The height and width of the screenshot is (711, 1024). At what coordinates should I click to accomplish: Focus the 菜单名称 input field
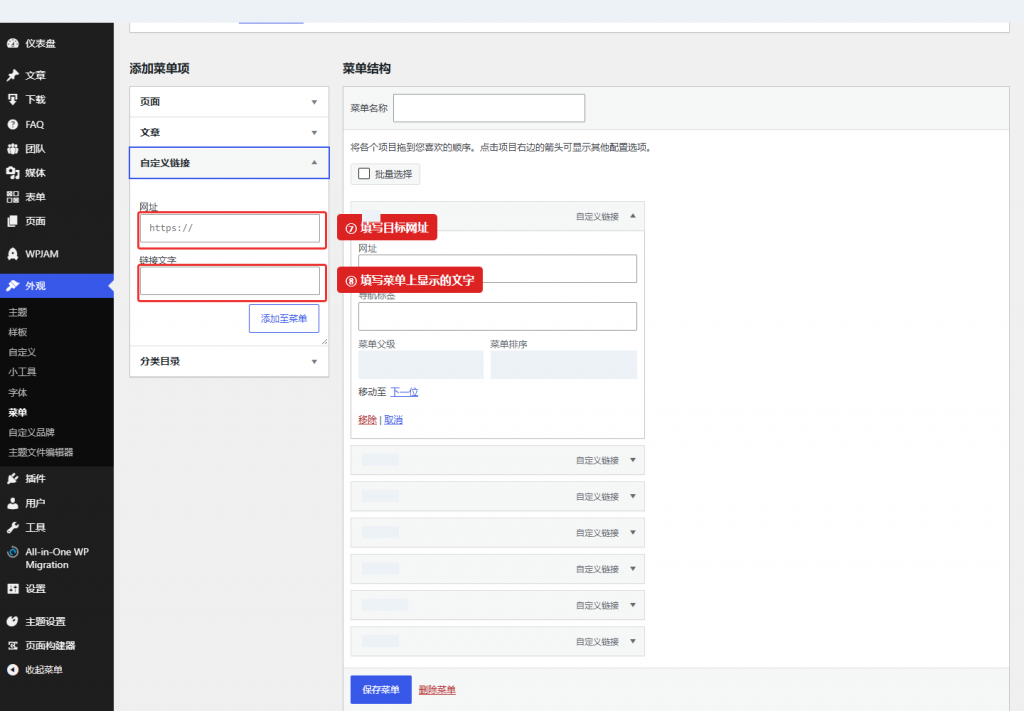pyautogui.click(x=489, y=108)
